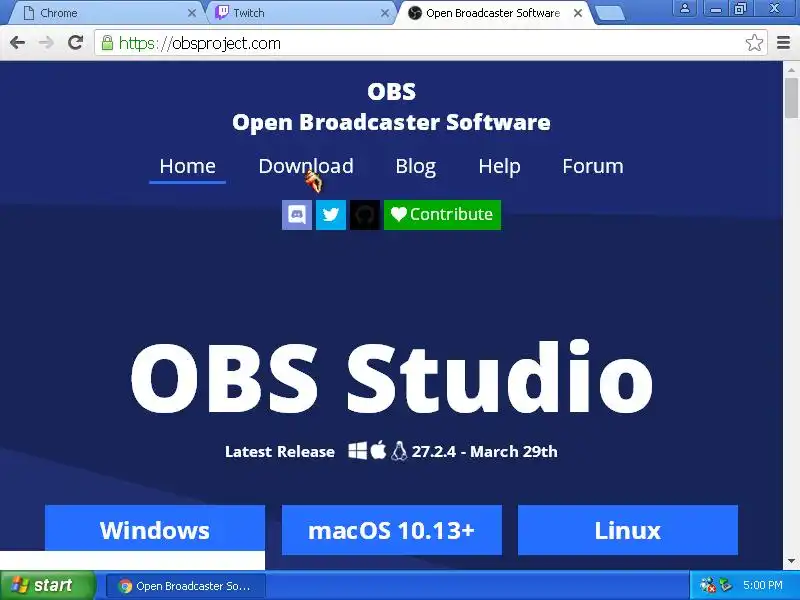Click the green Contribute button
The width and height of the screenshot is (800, 600).
pos(442,215)
